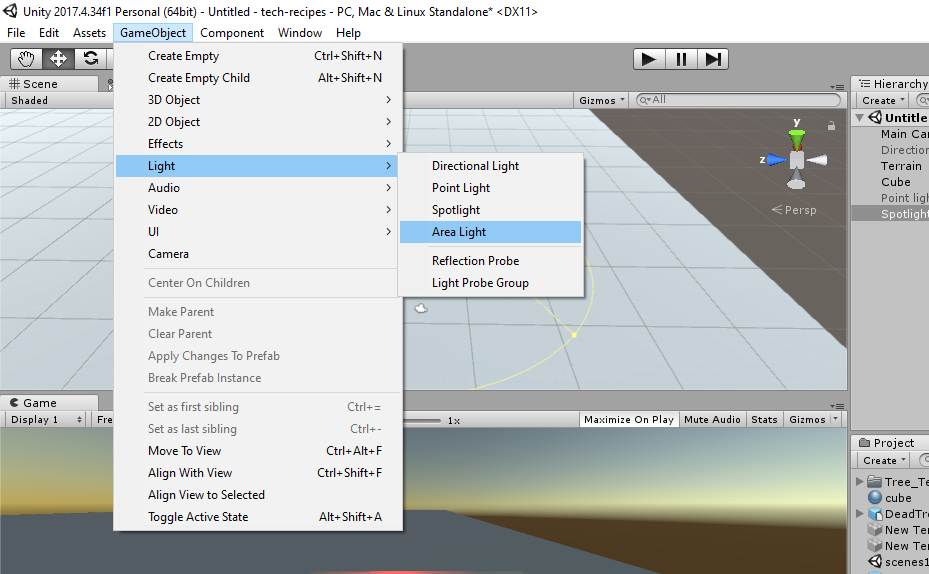Start Play mode
Viewport: 929px width, 574px height.
[x=649, y=59]
